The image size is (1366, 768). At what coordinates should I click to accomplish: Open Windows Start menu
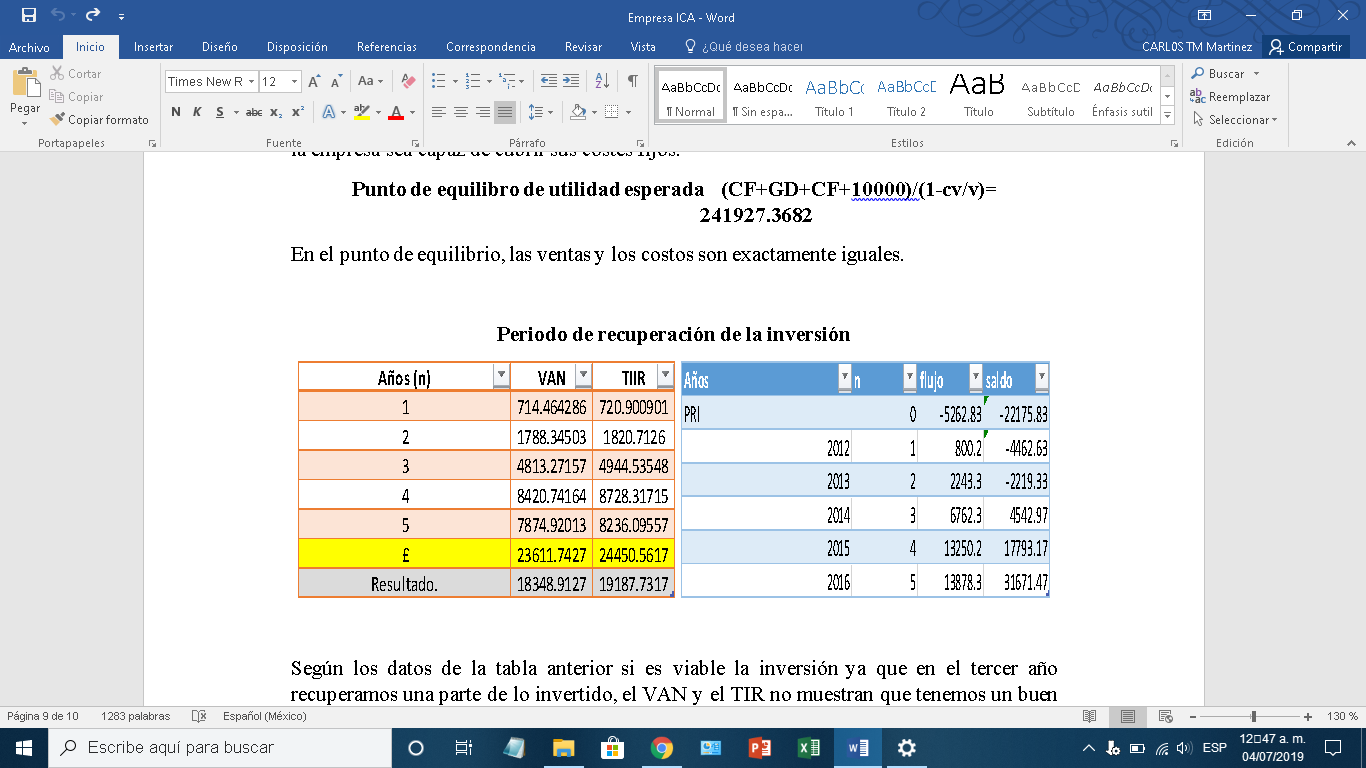coord(24,748)
